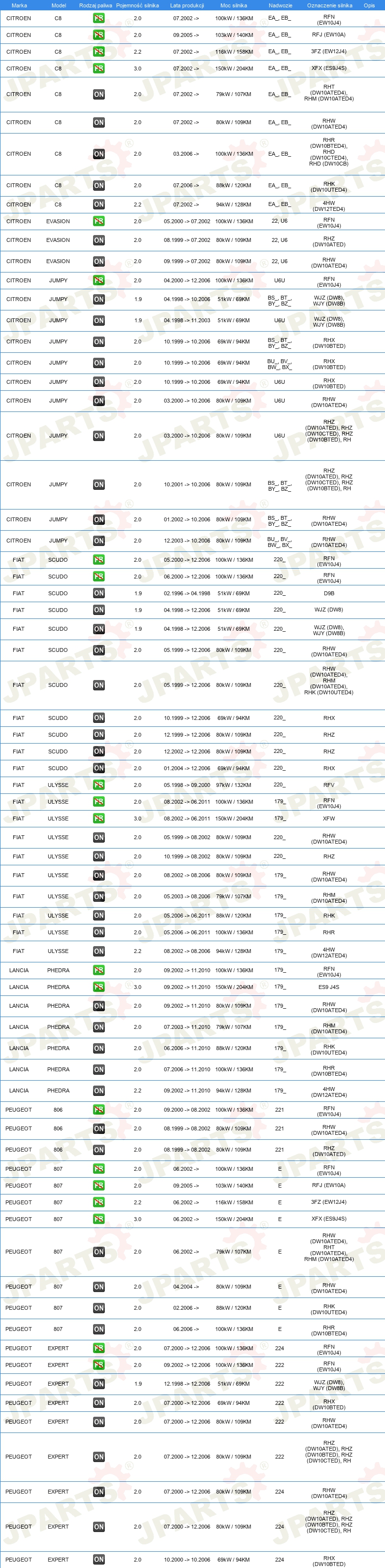
Task: Click the Marka column header
Action: tap(19, 5)
